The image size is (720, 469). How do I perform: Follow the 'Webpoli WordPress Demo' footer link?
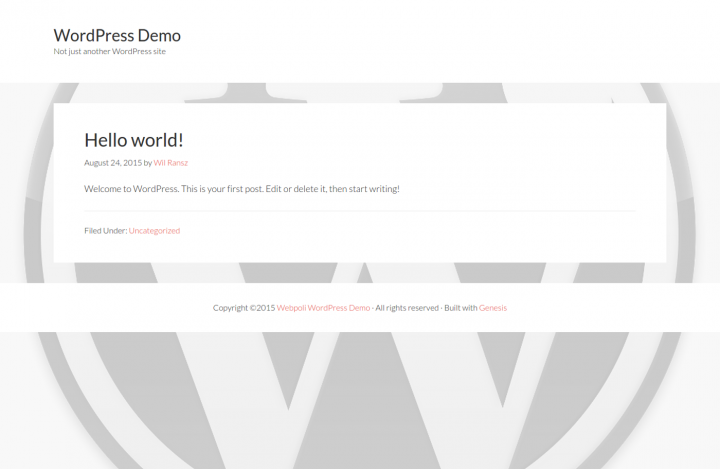(x=323, y=308)
